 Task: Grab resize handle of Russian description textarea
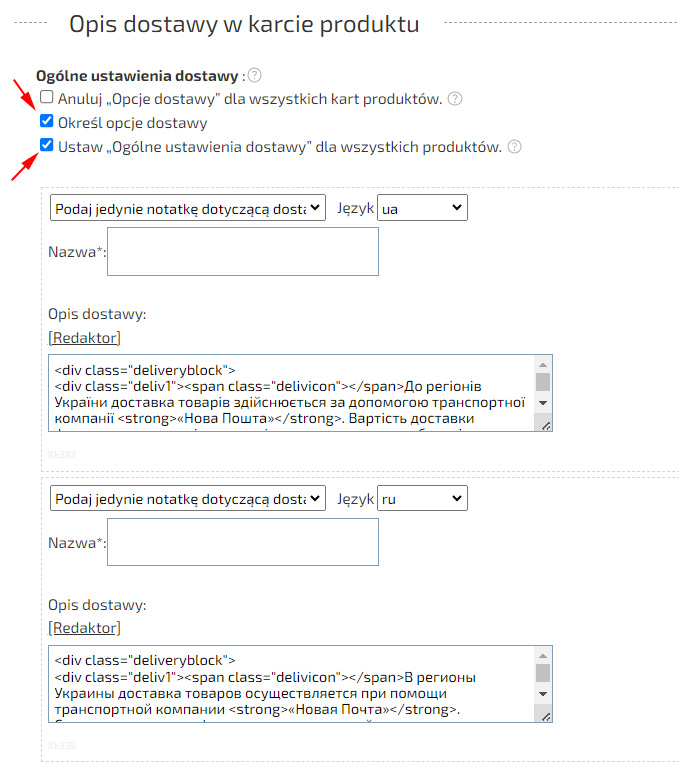(546, 716)
